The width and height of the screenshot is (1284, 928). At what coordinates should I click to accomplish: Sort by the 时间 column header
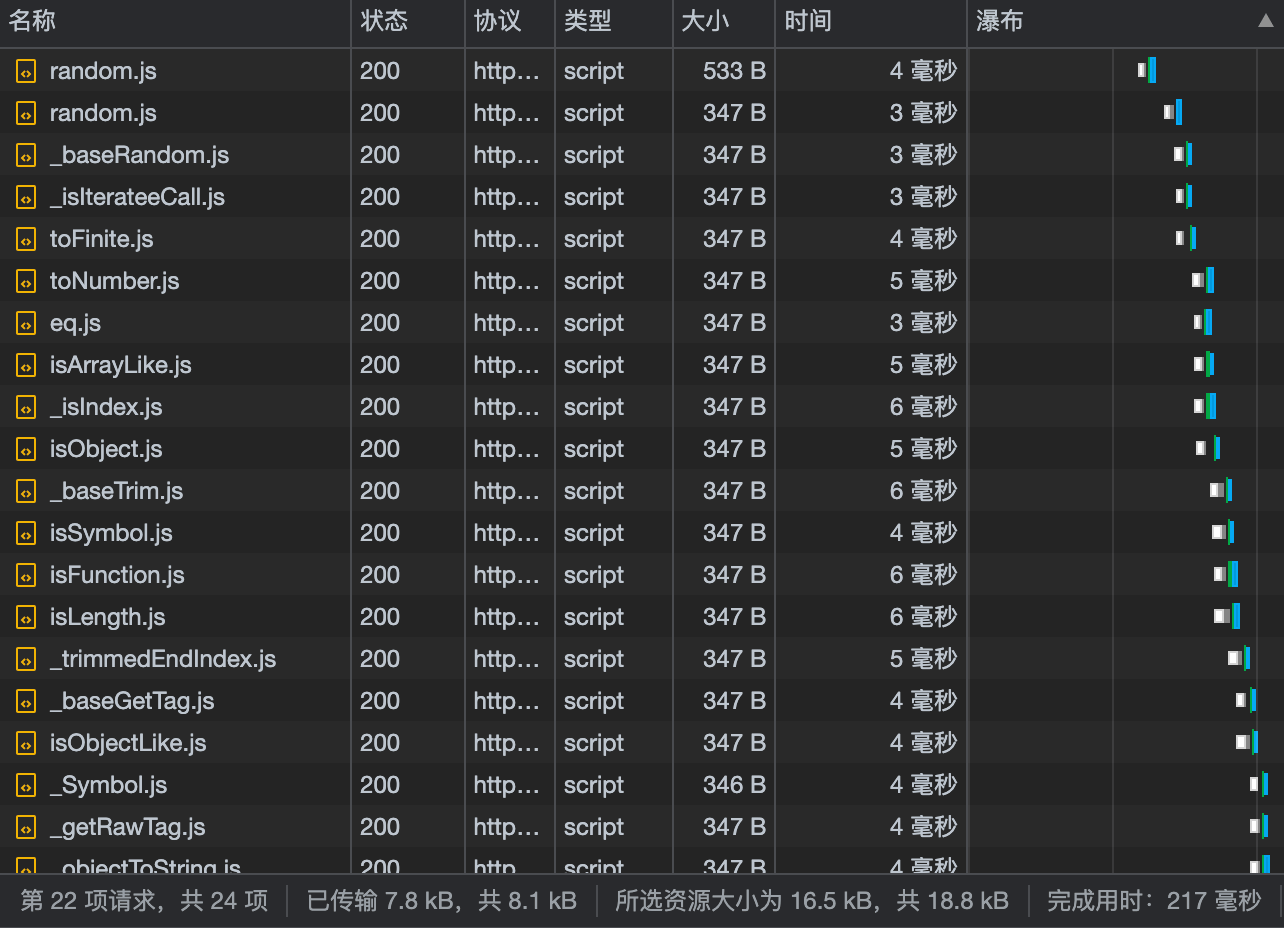tap(808, 21)
